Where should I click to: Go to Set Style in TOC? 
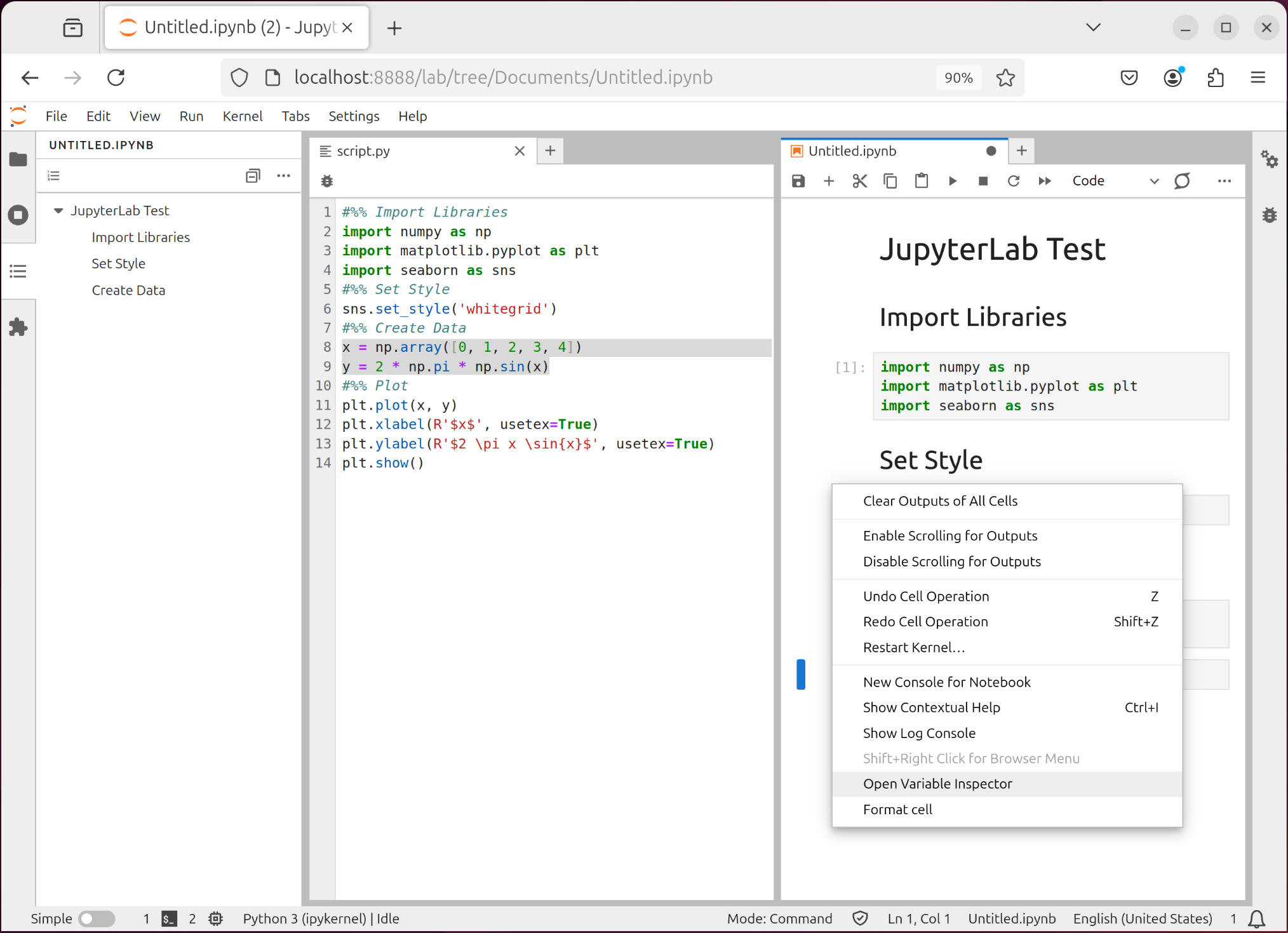point(119,264)
